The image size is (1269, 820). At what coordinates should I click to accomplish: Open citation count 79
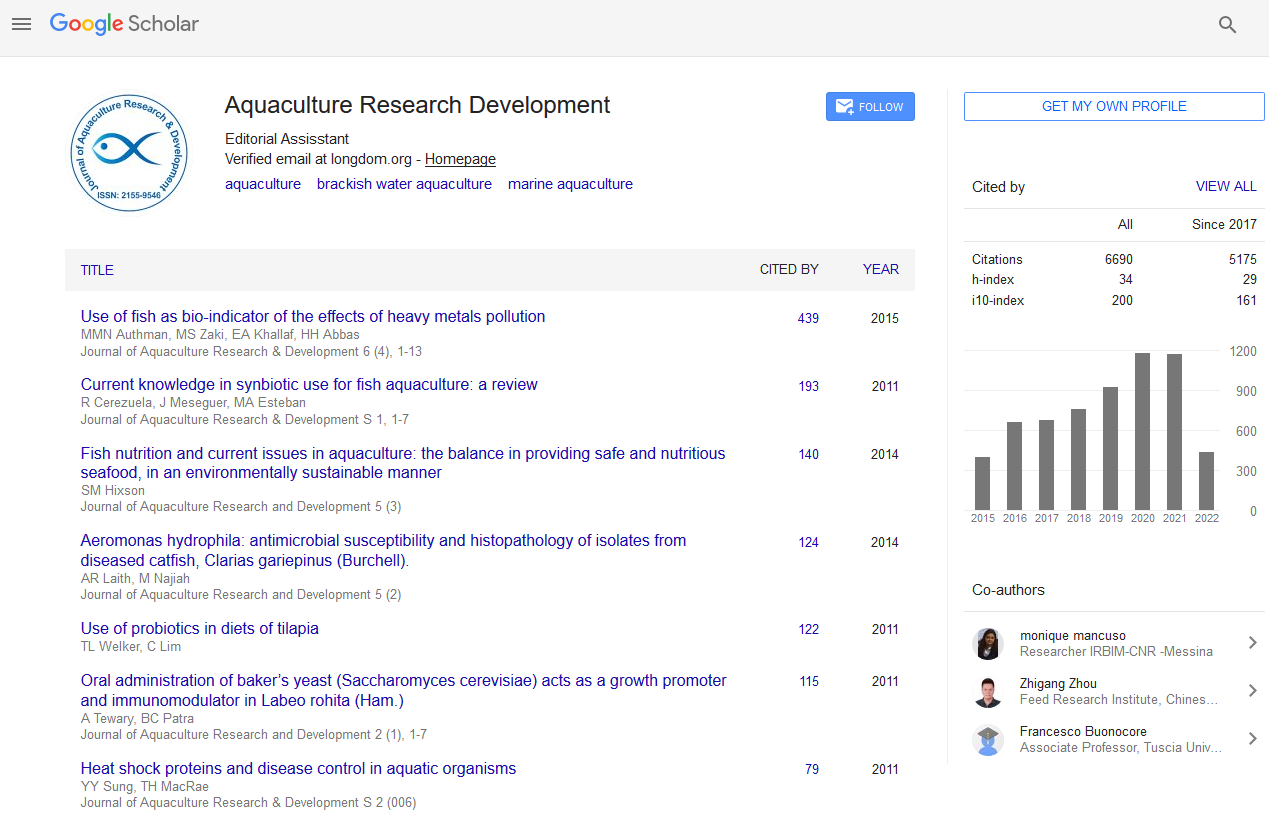[811, 769]
